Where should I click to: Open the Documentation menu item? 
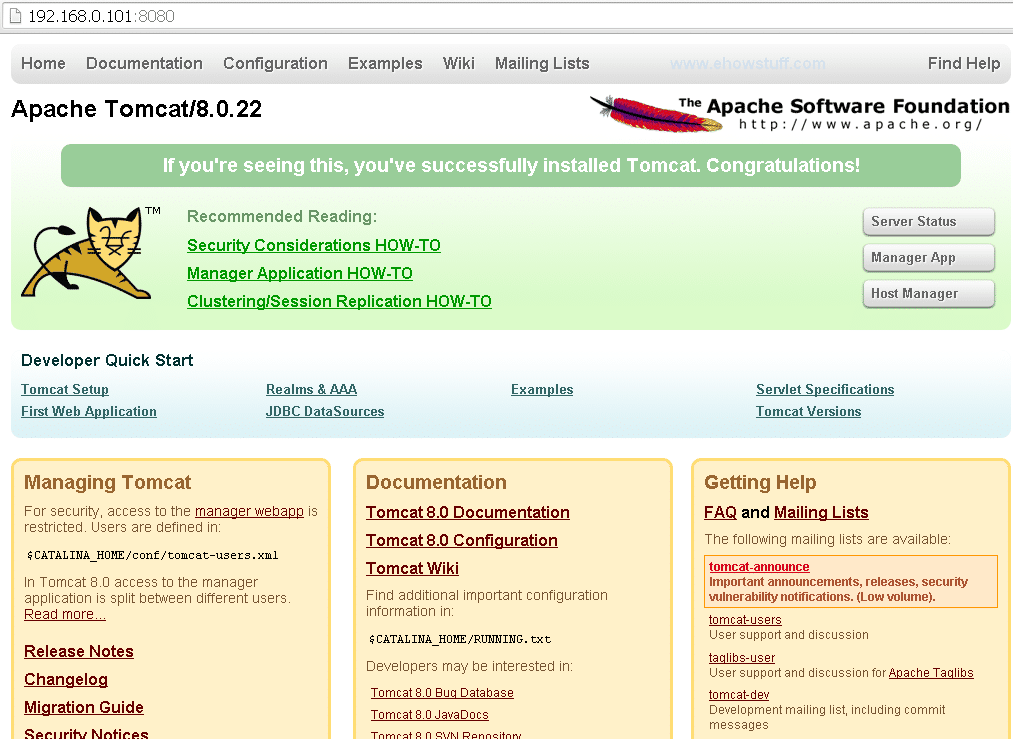coord(144,63)
